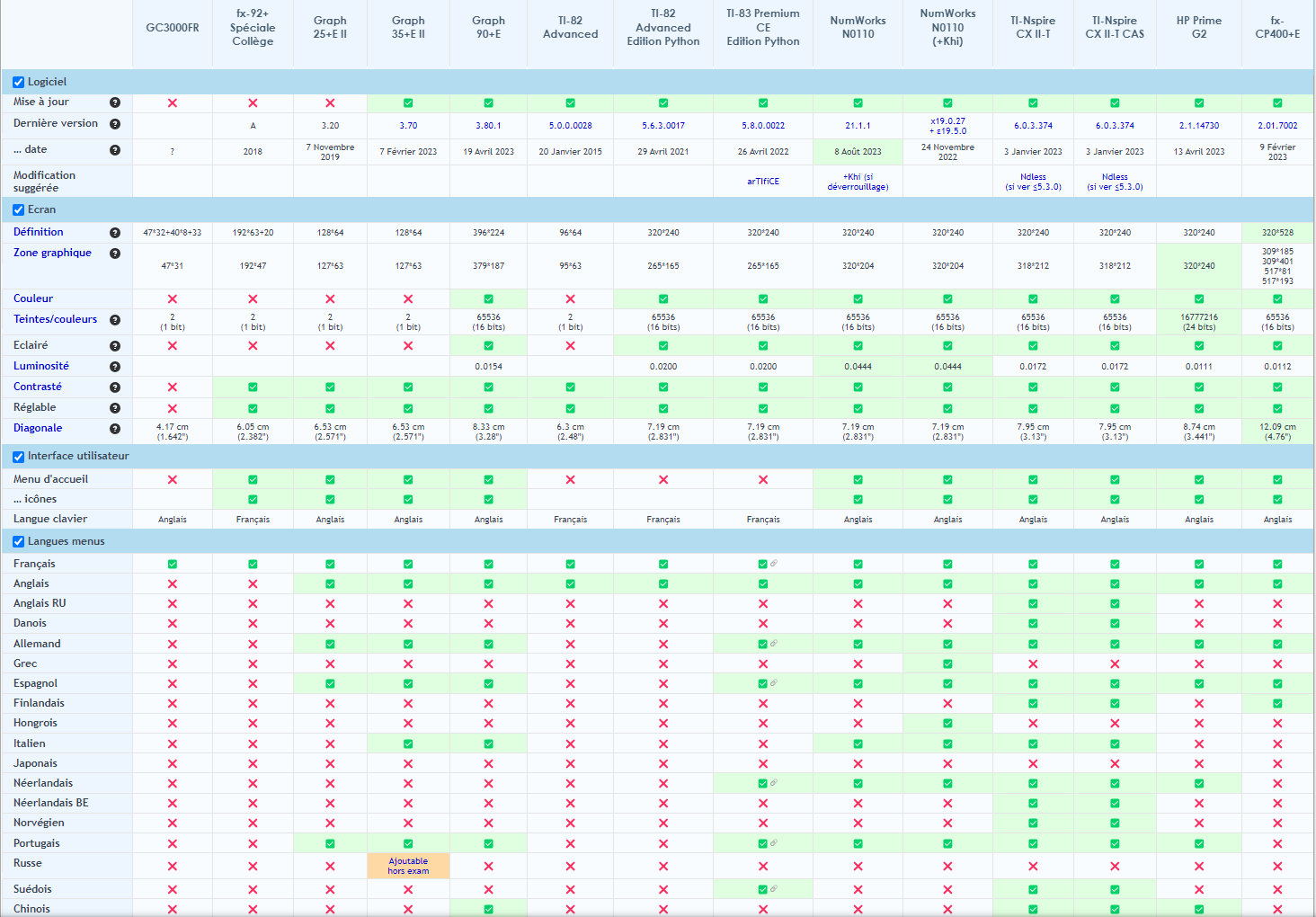Open the arTIfiCE suggested modification link
The height and width of the screenshot is (917, 1316).
[x=763, y=182]
